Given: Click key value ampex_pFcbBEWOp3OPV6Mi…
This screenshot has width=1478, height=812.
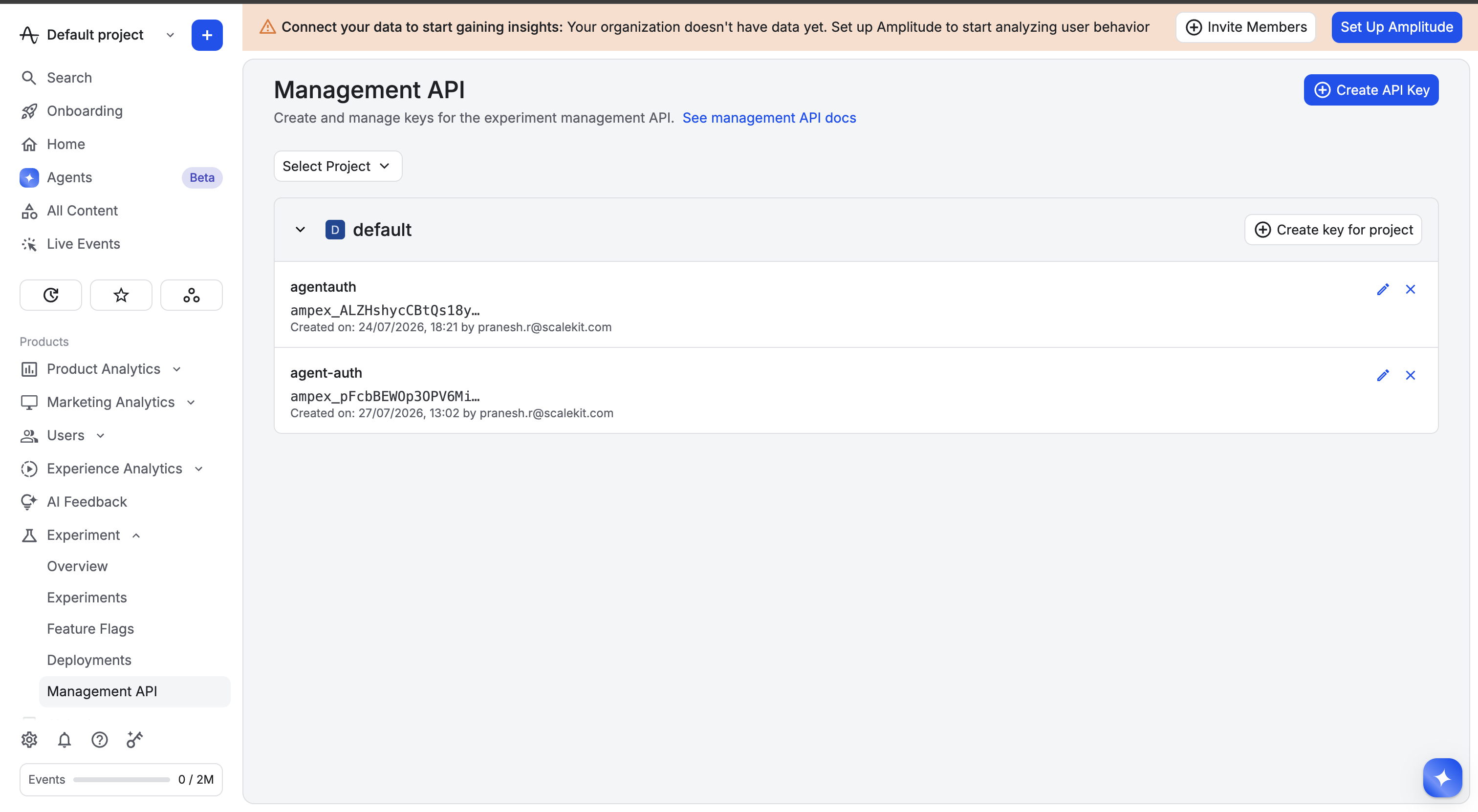Looking at the screenshot, I should pos(385,396).
